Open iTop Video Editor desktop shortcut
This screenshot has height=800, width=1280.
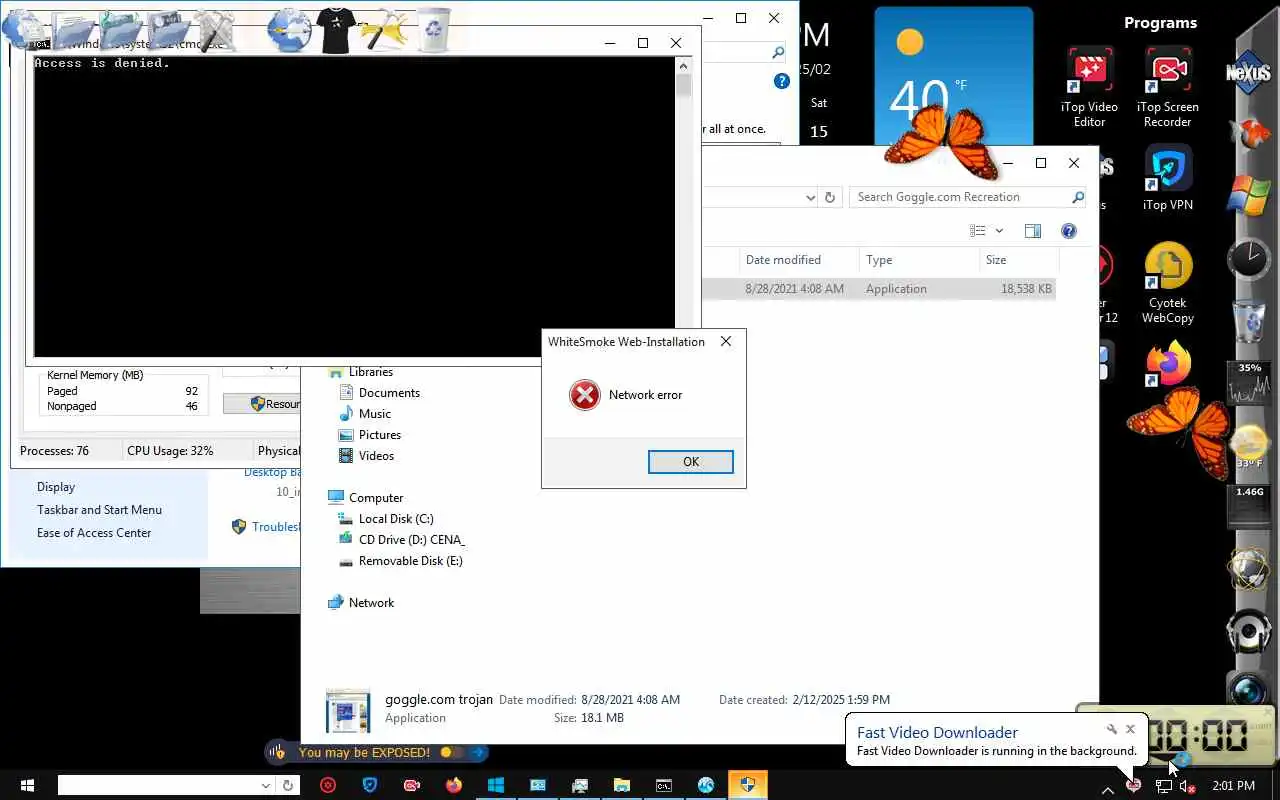pos(1089,88)
